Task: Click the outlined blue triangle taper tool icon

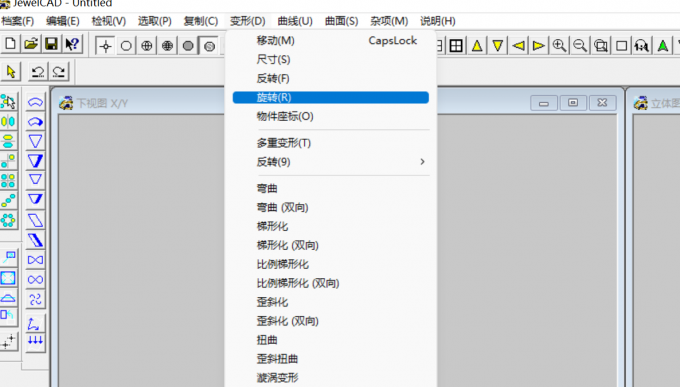Action: pyautogui.click(x=35, y=141)
